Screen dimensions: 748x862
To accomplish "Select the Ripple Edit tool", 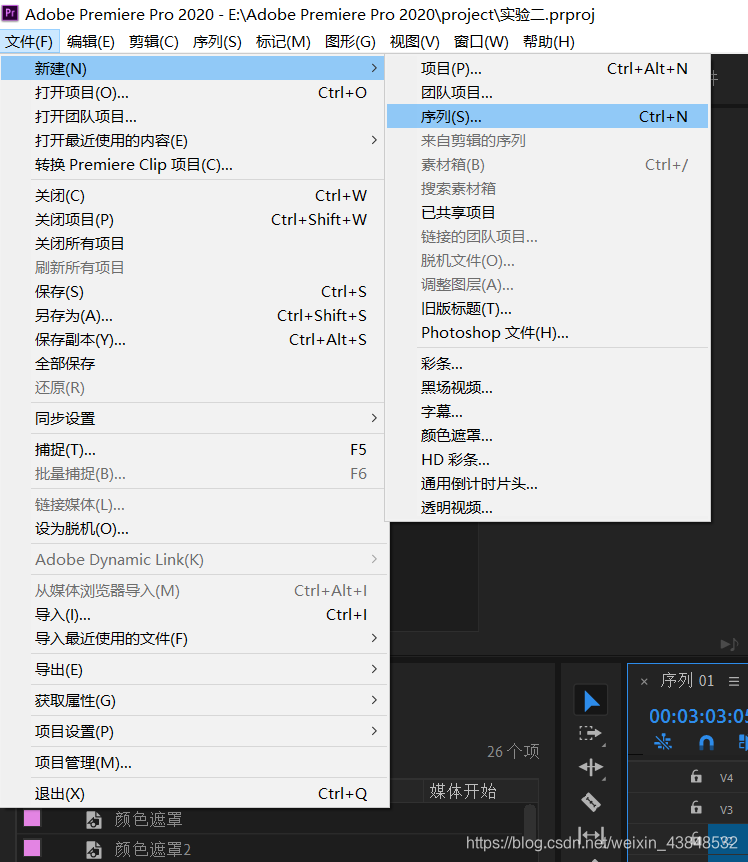I will click(x=591, y=767).
